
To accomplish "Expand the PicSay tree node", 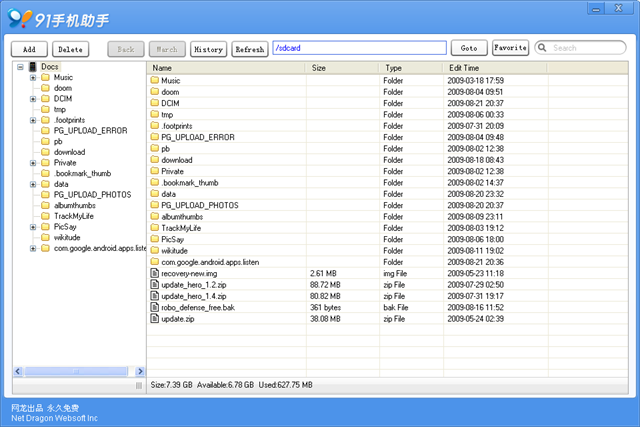I will point(33,227).
